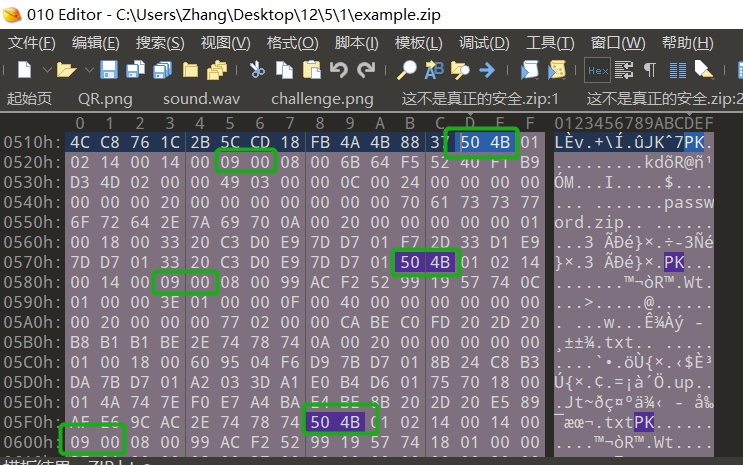Toggle the Edit As Hex button

pyautogui.click(x=597, y=71)
